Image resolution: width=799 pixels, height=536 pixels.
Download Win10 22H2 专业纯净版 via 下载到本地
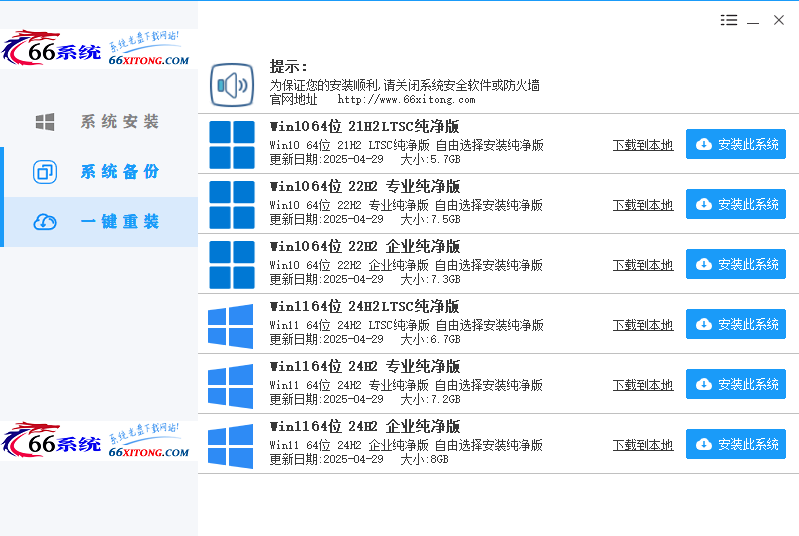point(643,205)
